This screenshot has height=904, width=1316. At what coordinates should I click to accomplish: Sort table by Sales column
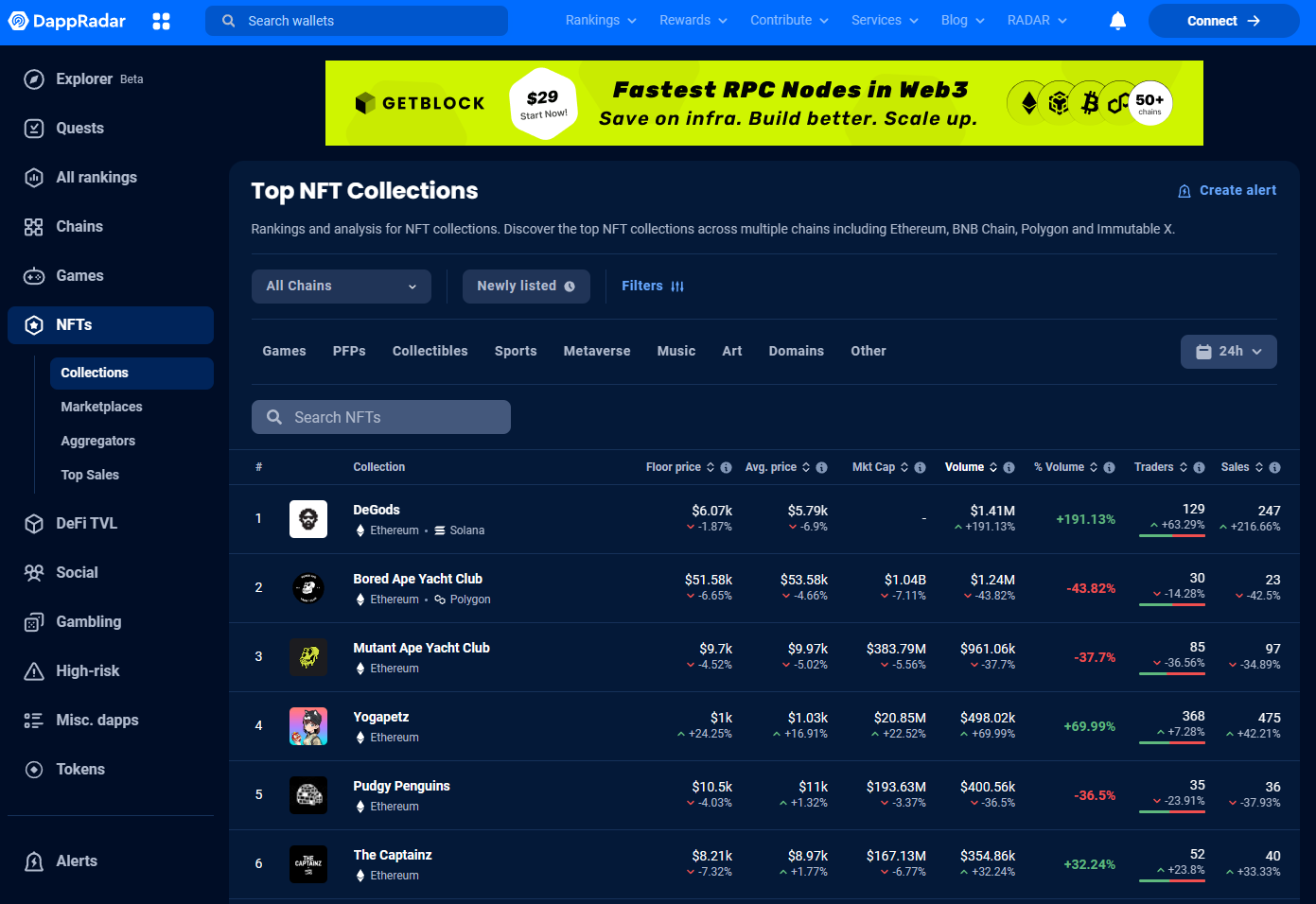click(1242, 467)
